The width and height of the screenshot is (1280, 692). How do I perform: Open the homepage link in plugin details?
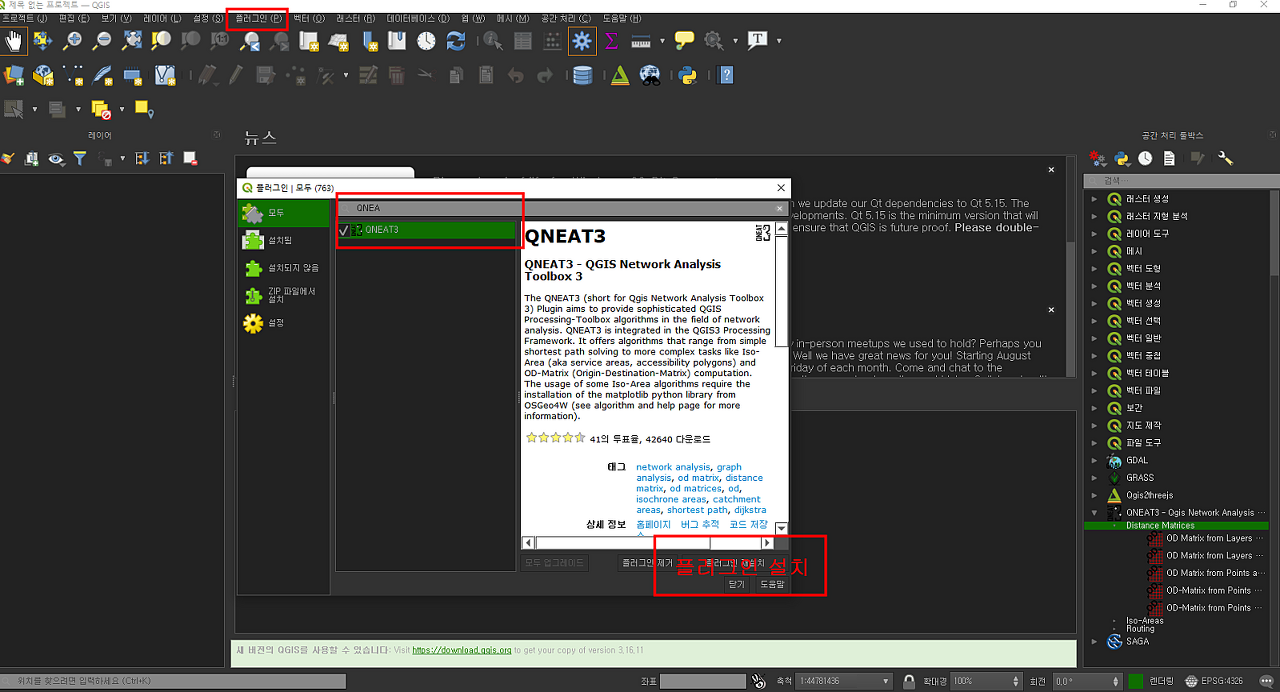[653, 524]
